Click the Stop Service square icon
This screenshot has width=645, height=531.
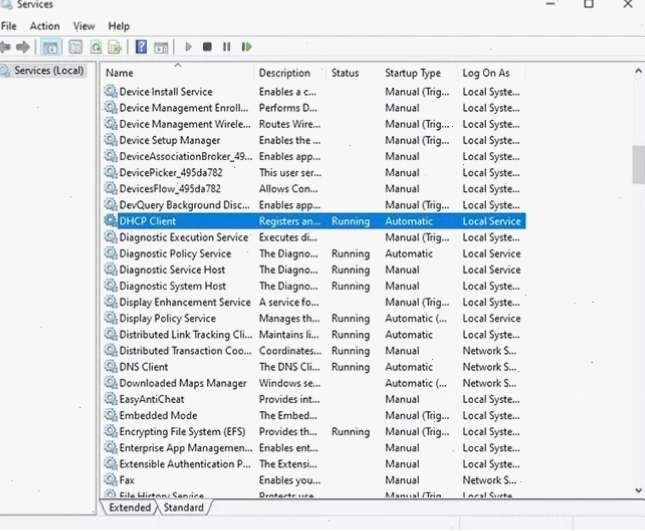coord(207,47)
